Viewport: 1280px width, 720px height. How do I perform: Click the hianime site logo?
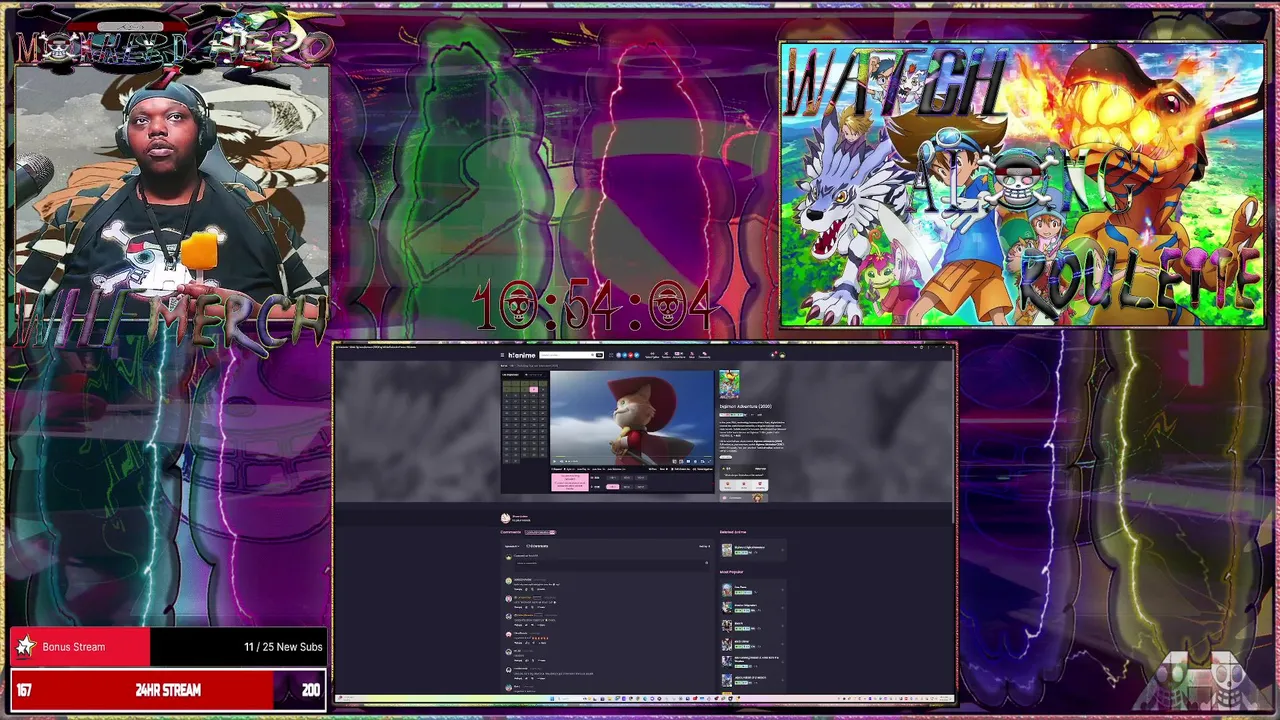[522, 355]
